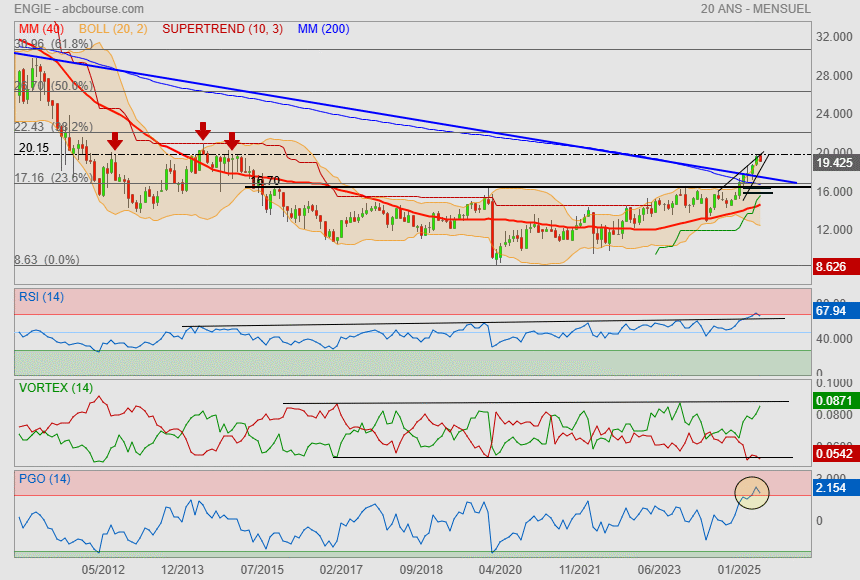Click the blue 67.94 RSI value tag
The image size is (860, 580).
[x=833, y=311]
